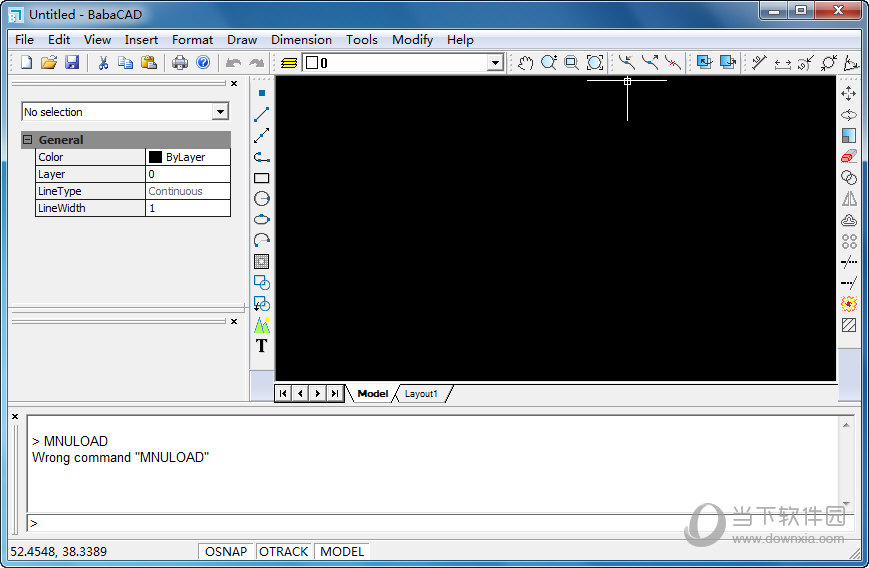Select the Erase tool

click(848, 156)
